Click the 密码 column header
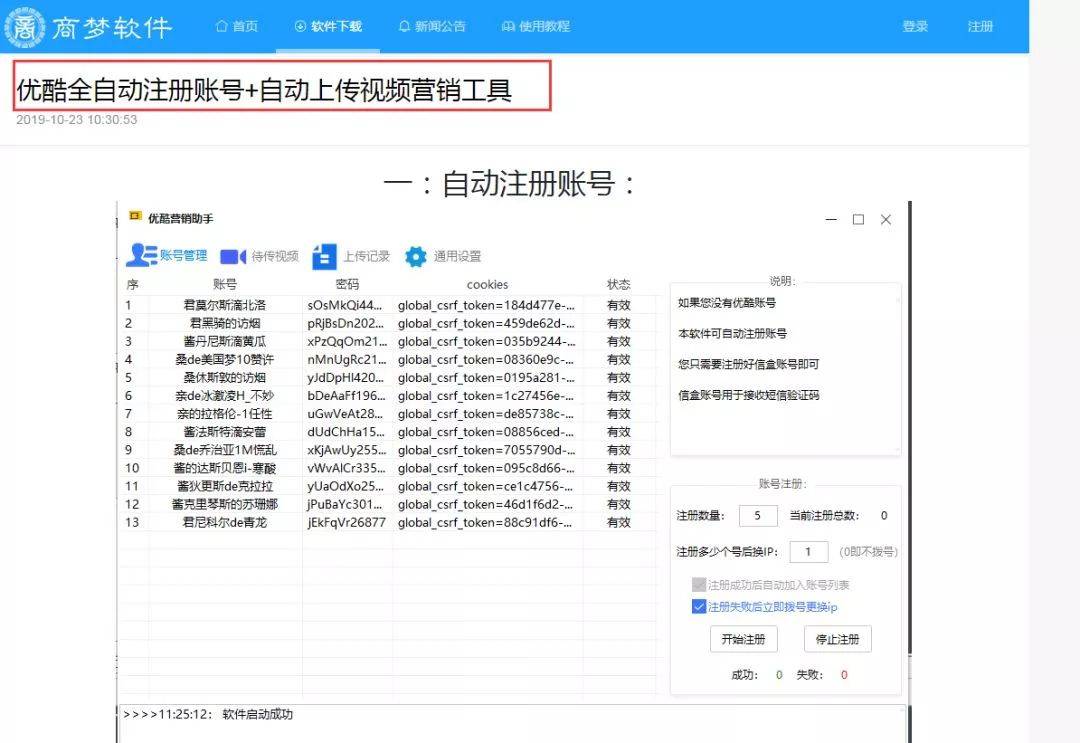Screen dimensions: 1080x743 tap(347, 284)
